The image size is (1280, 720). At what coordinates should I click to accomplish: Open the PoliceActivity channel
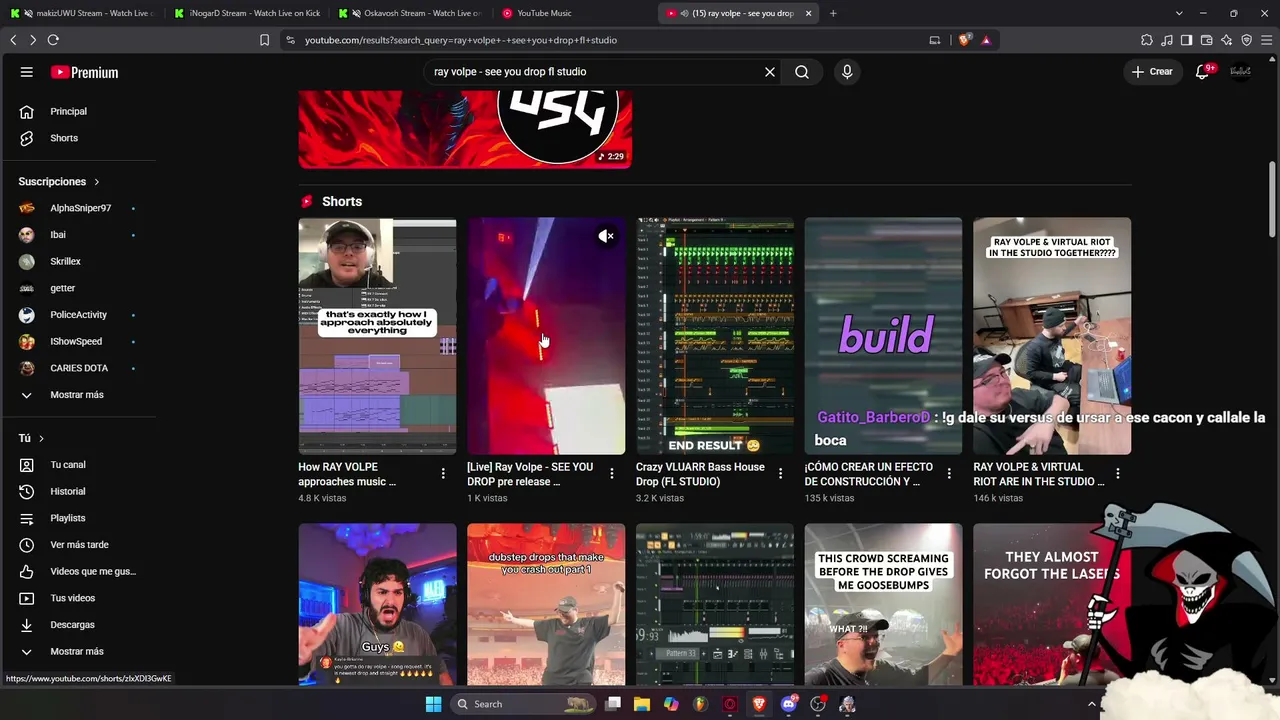coord(78,315)
